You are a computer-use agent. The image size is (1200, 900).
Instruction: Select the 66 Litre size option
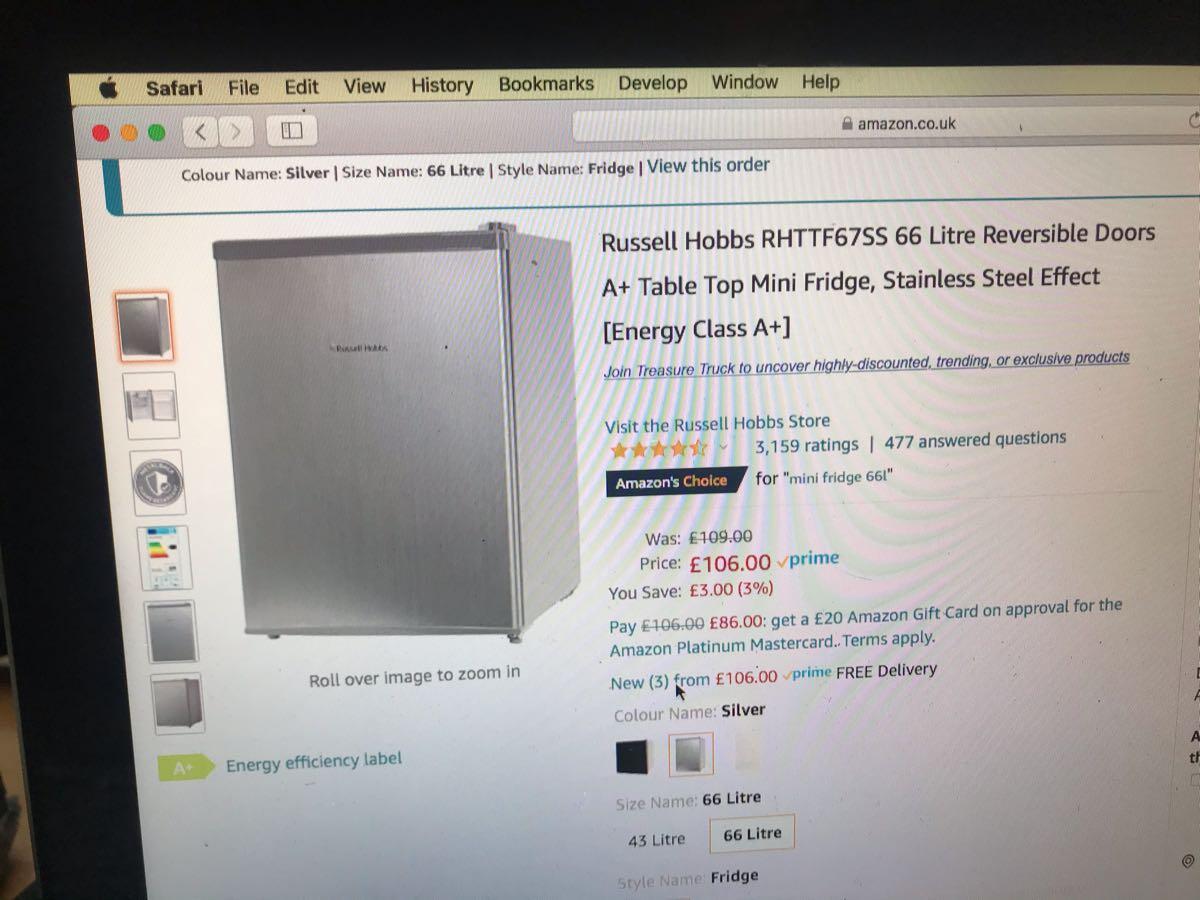coord(752,834)
